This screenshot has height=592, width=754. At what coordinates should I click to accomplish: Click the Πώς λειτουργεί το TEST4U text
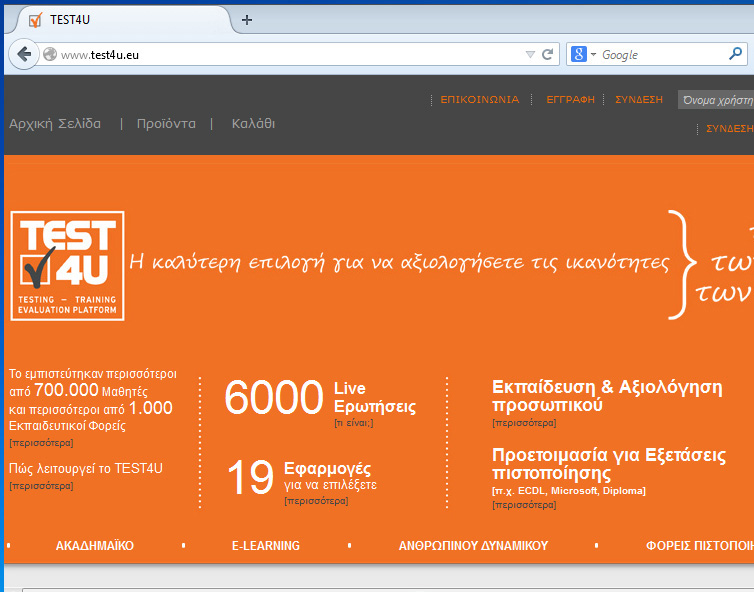point(86,468)
